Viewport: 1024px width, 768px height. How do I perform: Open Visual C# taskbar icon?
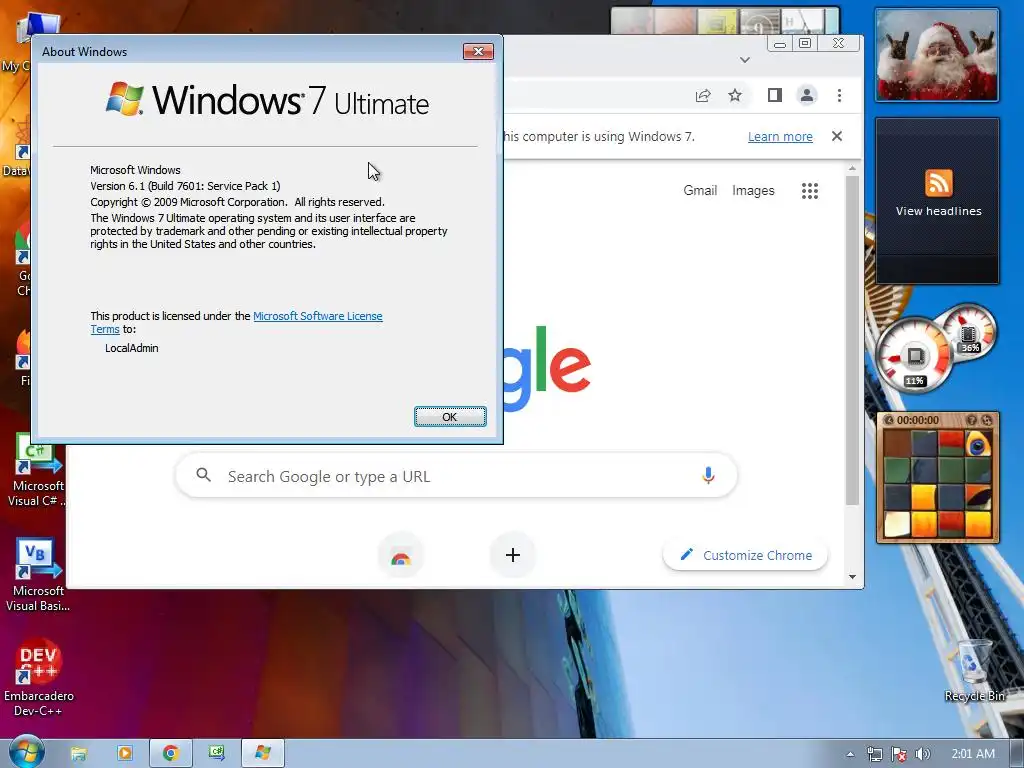[216, 753]
